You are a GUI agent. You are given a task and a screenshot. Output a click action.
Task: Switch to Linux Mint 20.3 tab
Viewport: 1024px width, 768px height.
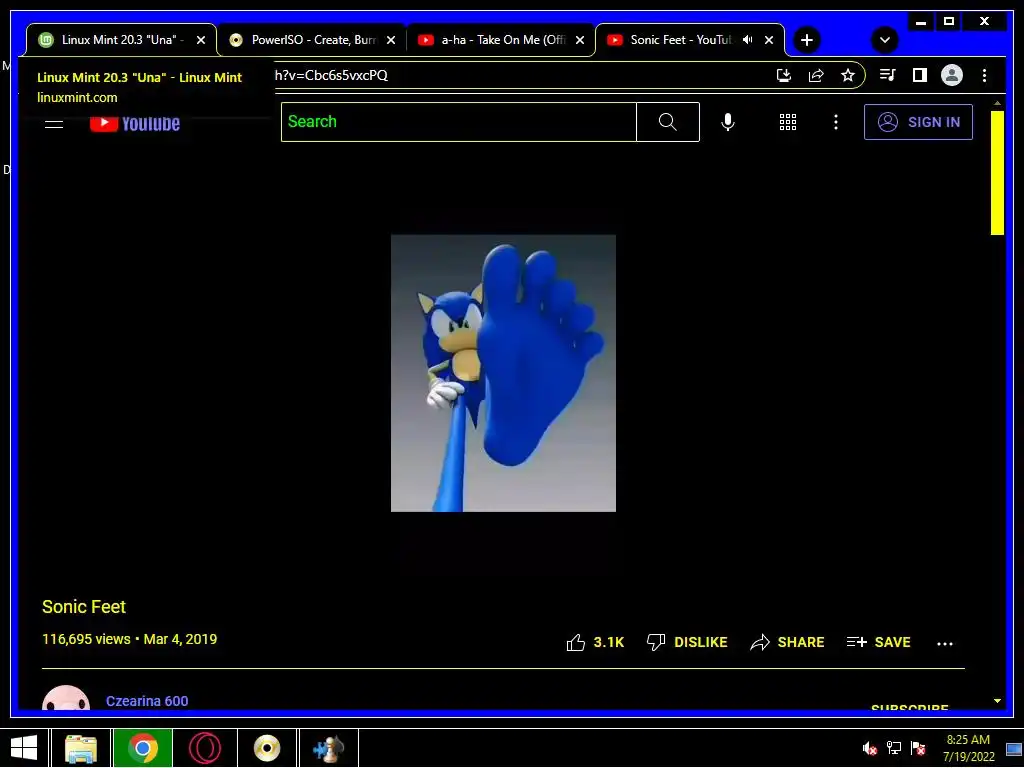[119, 40]
